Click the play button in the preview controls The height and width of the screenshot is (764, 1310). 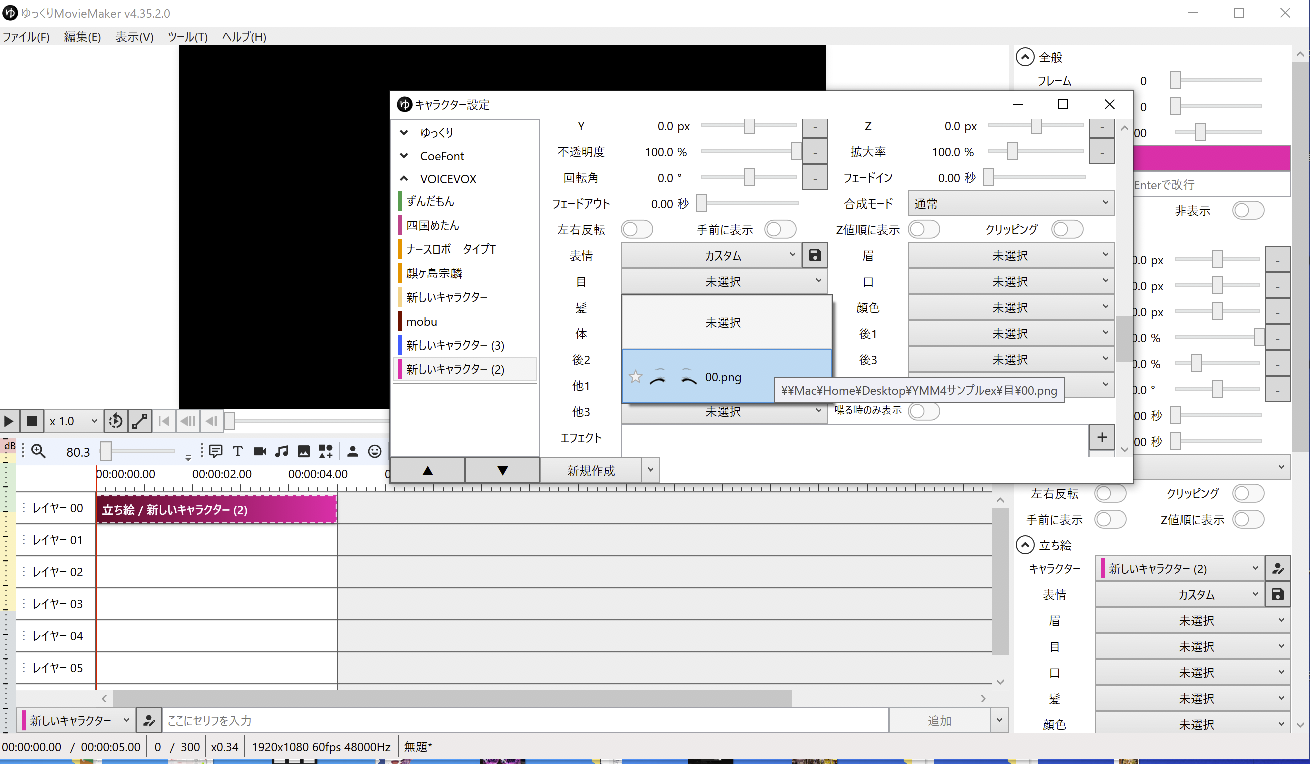click(x=9, y=422)
